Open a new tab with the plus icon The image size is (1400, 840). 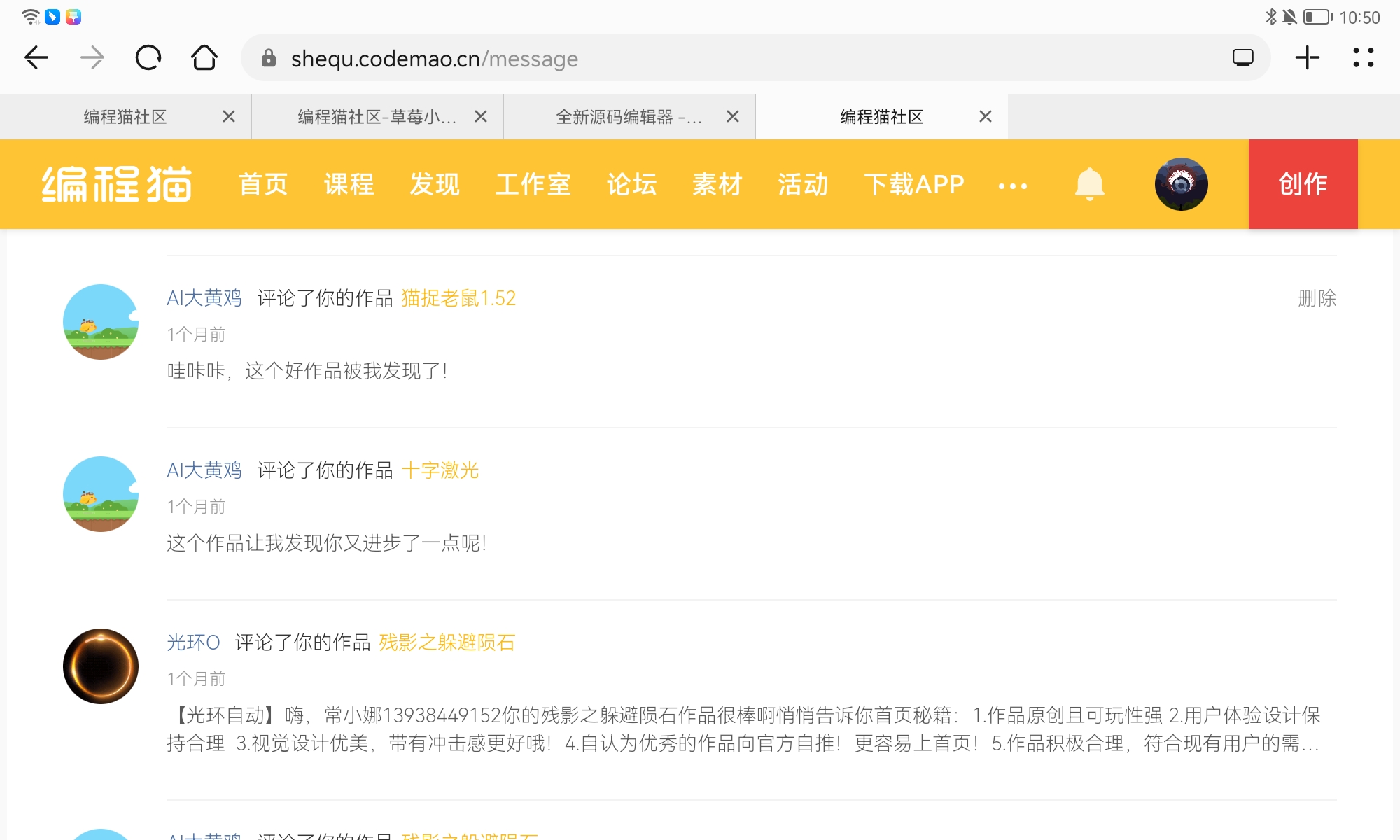(1308, 58)
